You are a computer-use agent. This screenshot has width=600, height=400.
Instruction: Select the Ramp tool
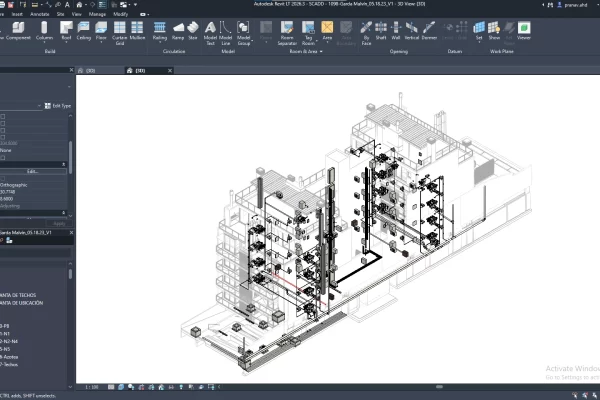[x=178, y=31]
